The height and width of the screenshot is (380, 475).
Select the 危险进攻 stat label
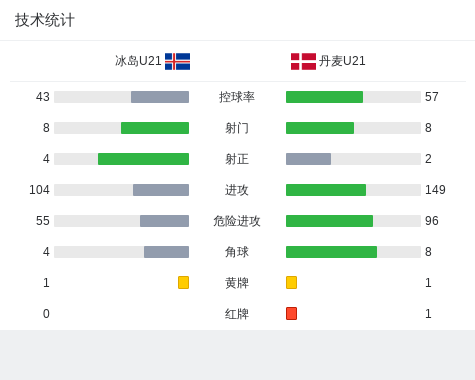tap(237, 221)
